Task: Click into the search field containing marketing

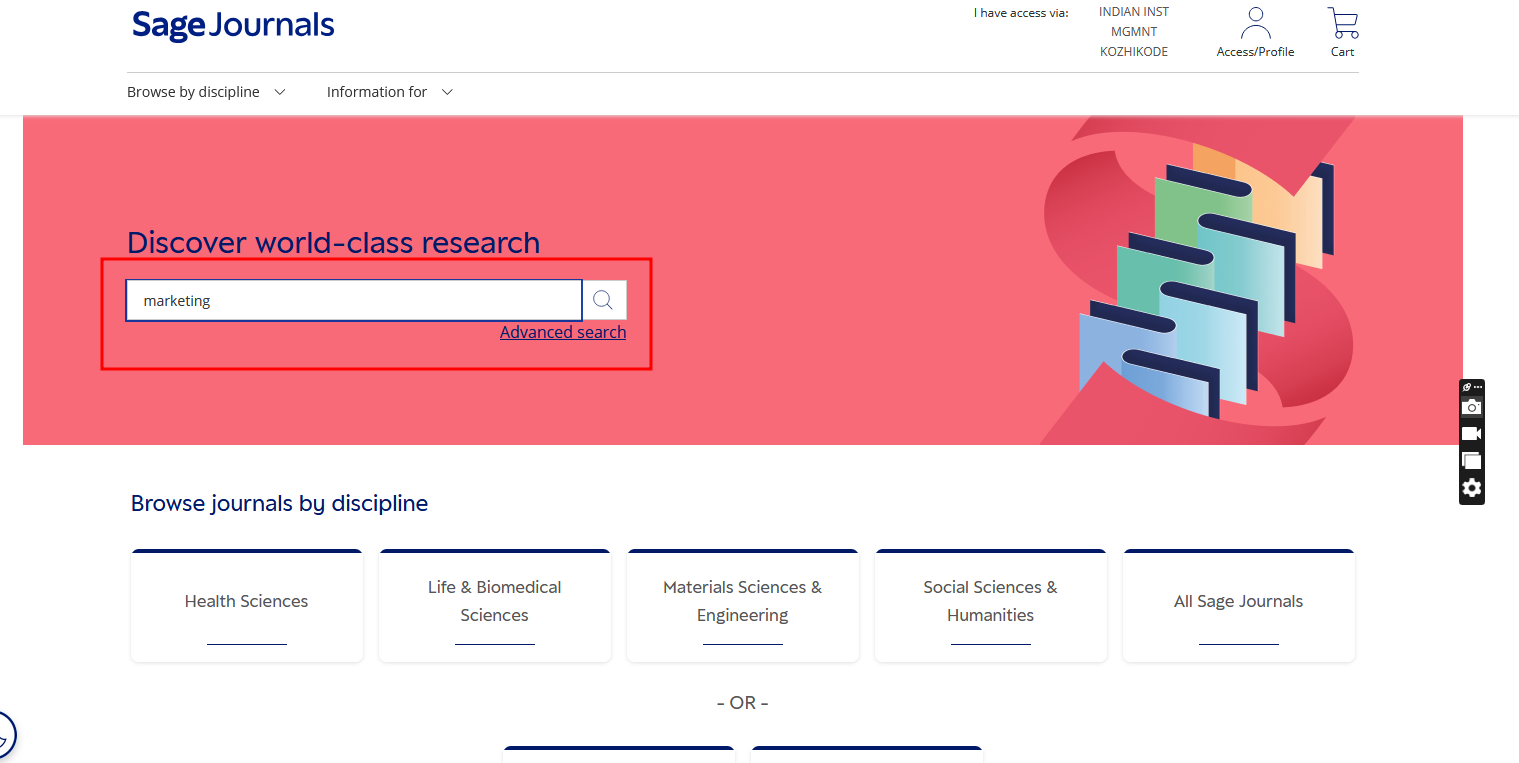Action: 353,300
